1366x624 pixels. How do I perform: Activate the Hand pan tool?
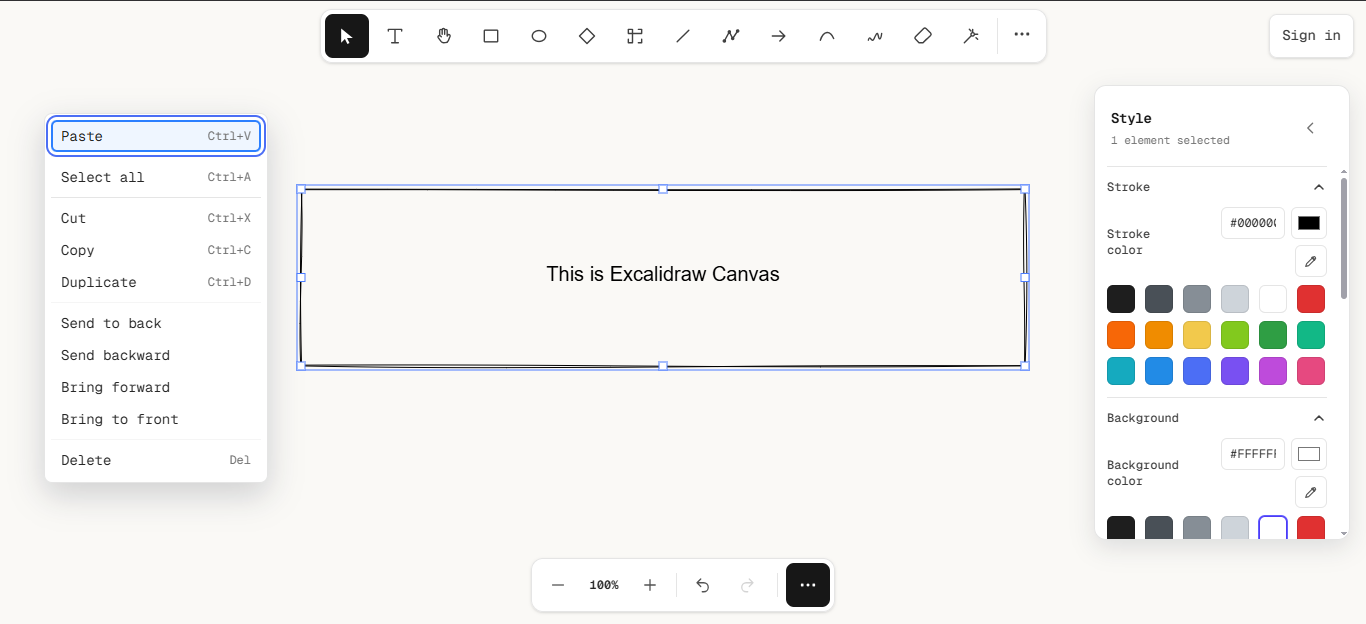443,36
